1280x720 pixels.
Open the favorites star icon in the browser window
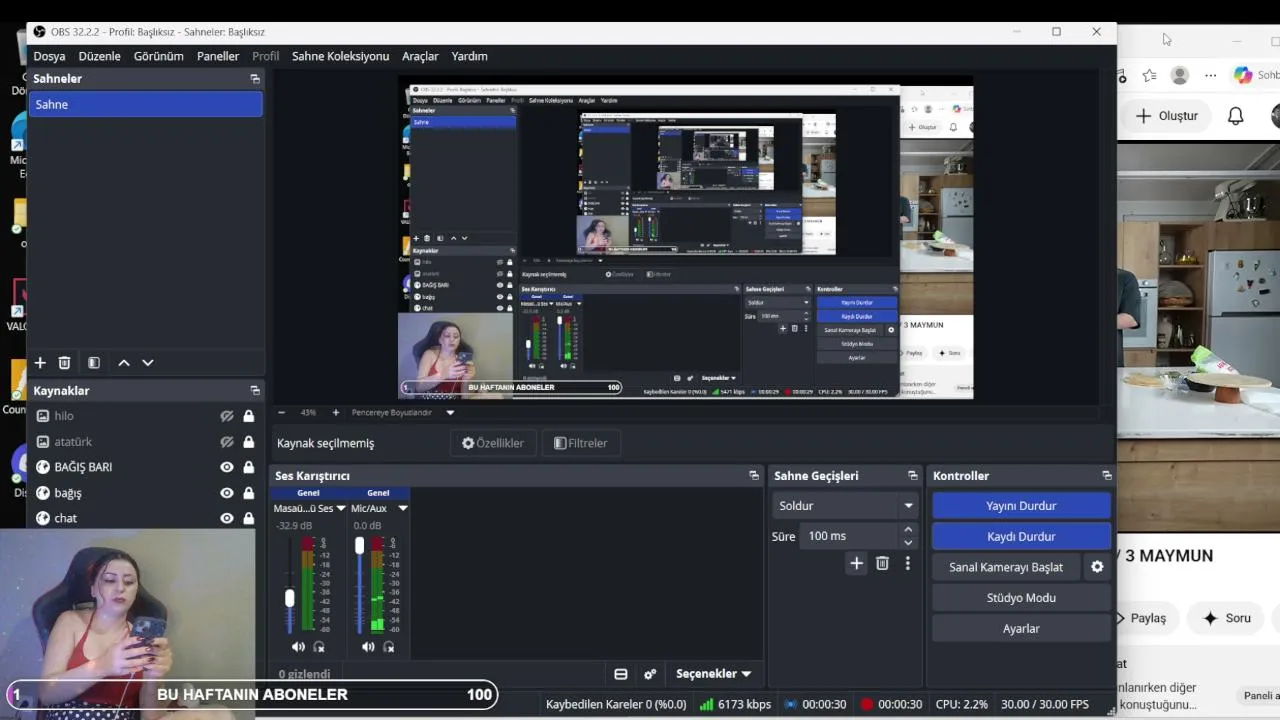pyautogui.click(x=1150, y=76)
